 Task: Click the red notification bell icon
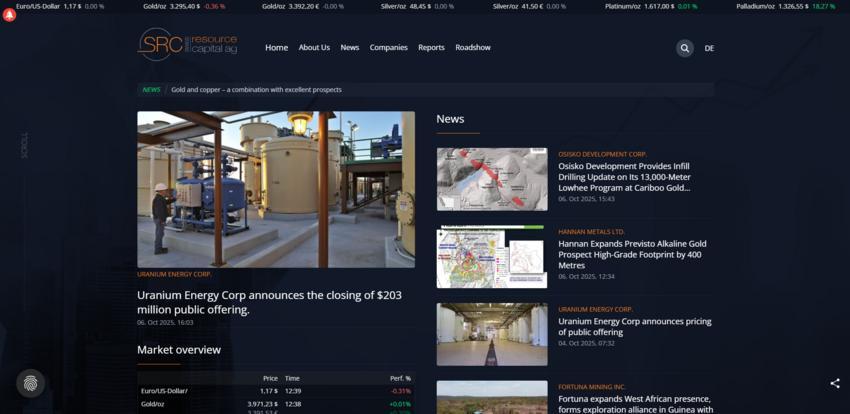coord(10,15)
